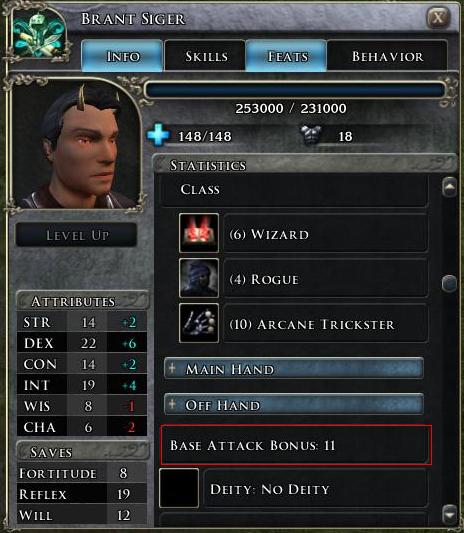Click the character emblem icon beside the name
The width and height of the screenshot is (464, 533).
click(38, 34)
